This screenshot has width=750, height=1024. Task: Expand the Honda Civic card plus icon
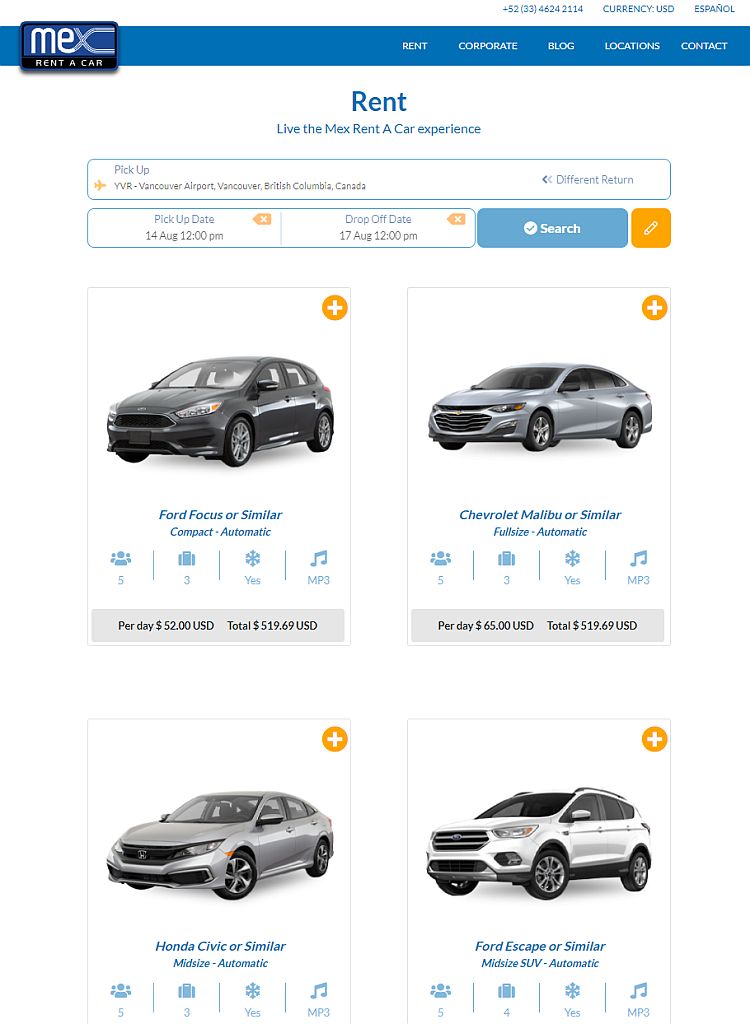(334, 739)
